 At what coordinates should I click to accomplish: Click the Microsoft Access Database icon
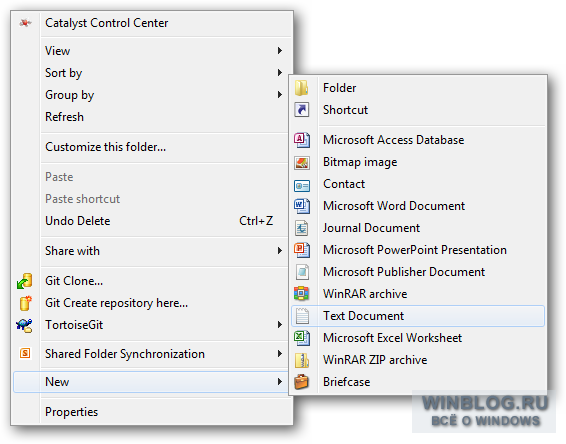tap(302, 140)
